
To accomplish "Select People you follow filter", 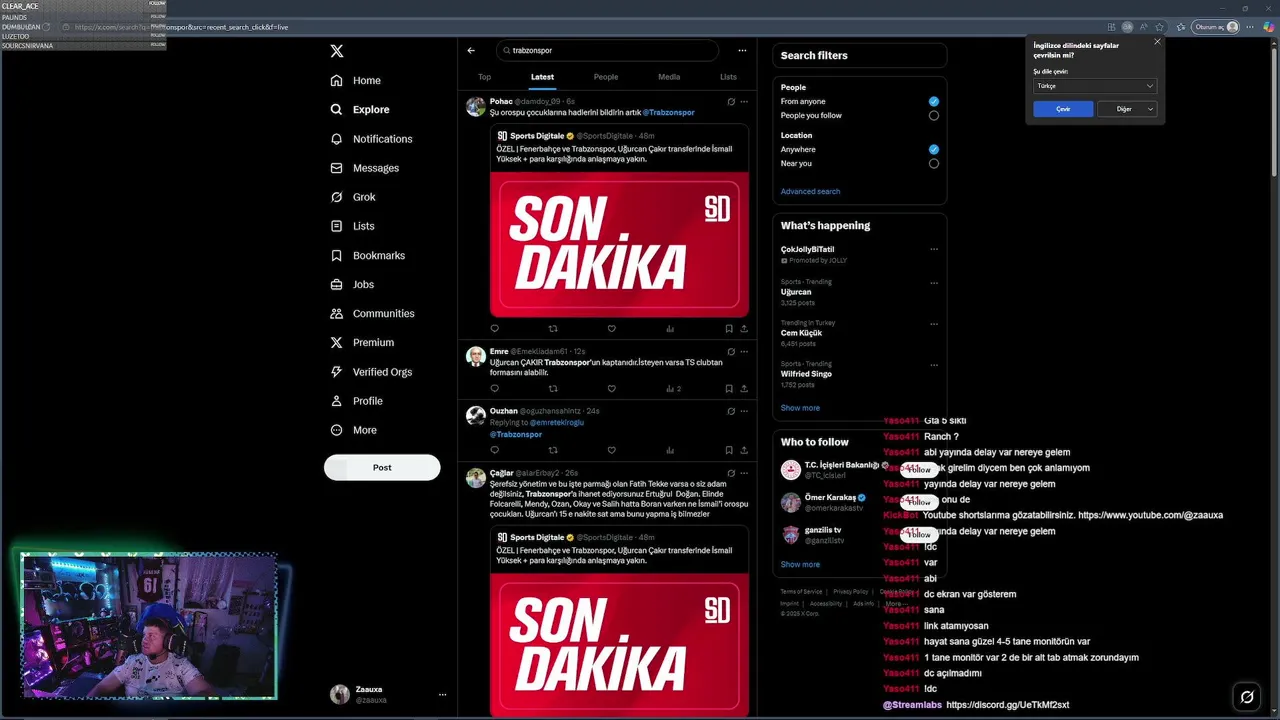I will click(933, 115).
